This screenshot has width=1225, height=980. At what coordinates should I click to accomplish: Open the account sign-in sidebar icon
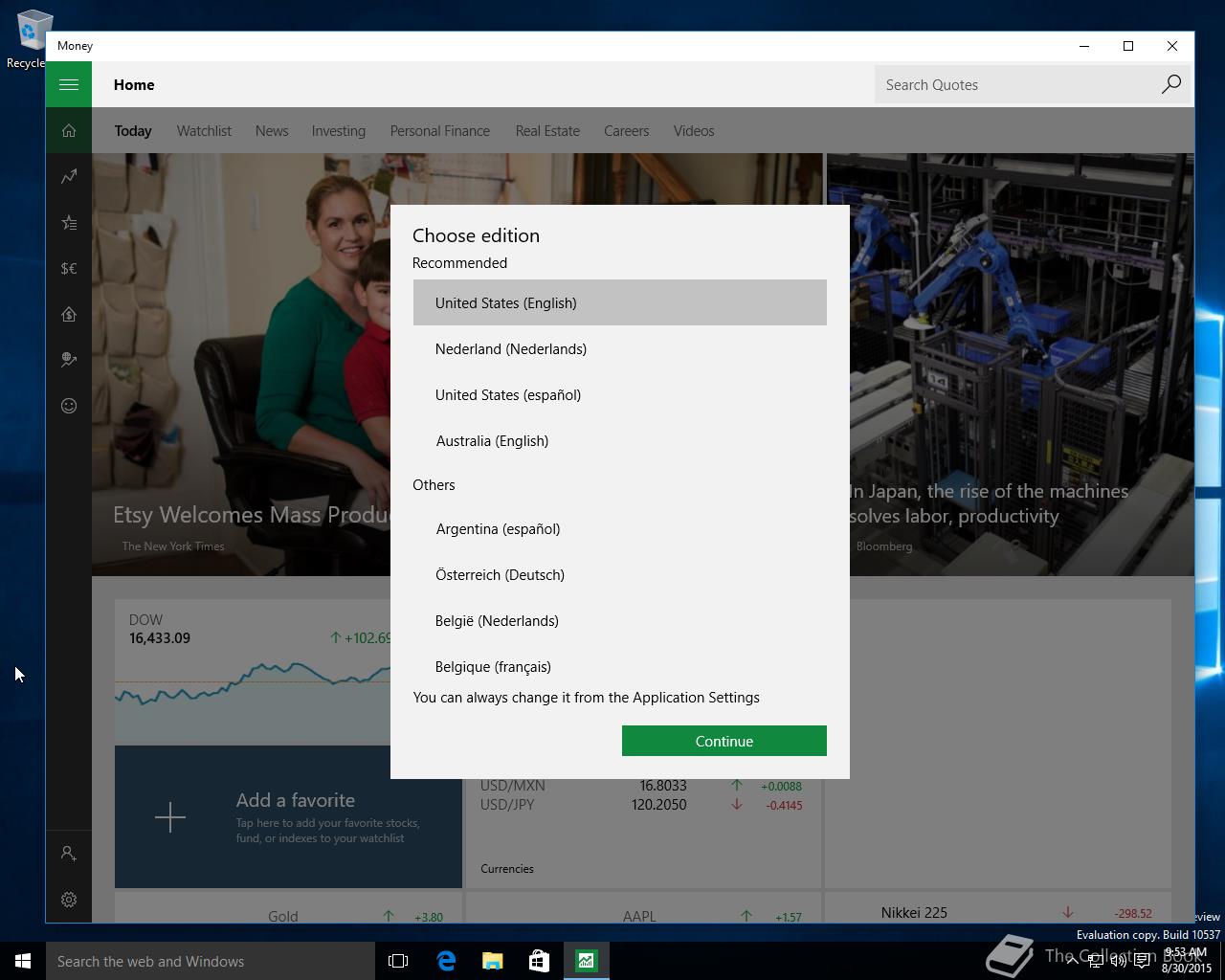point(69,853)
